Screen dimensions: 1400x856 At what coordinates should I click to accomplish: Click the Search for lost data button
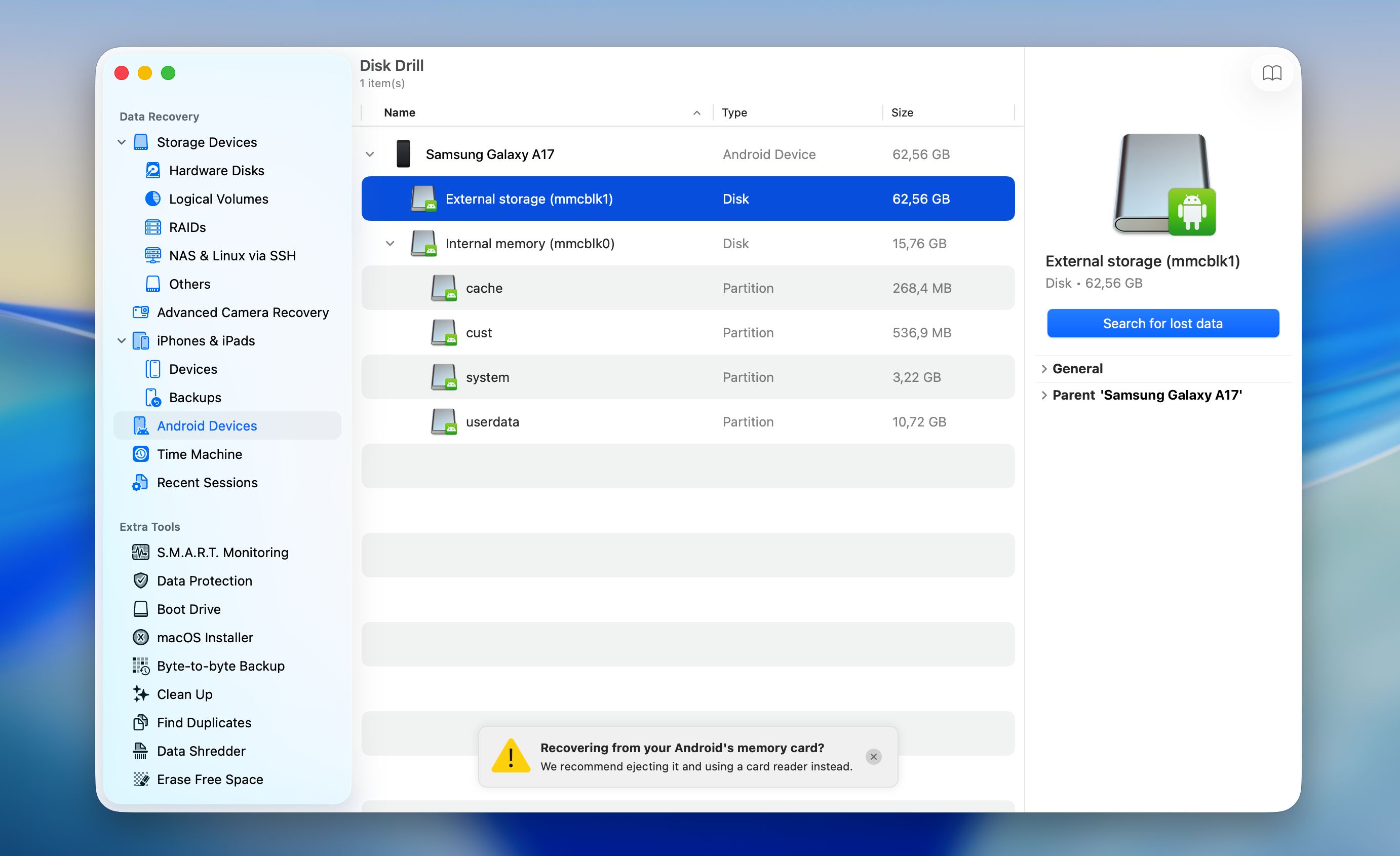coord(1162,323)
